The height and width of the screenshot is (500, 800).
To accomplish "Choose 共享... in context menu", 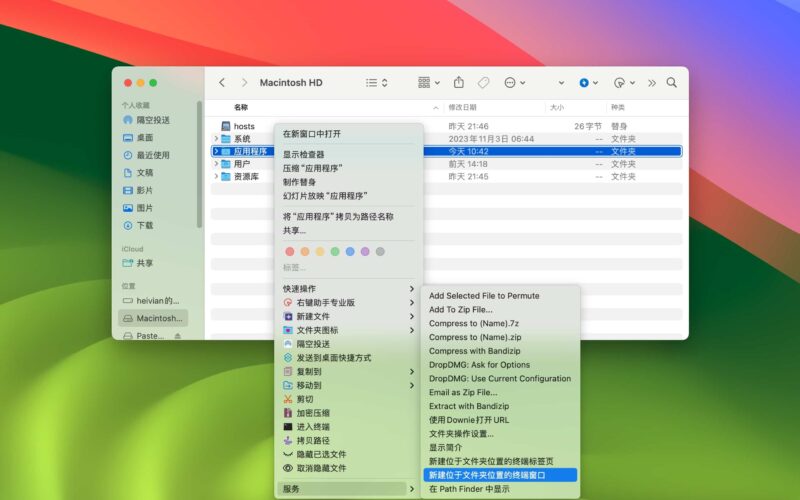I will [294, 231].
